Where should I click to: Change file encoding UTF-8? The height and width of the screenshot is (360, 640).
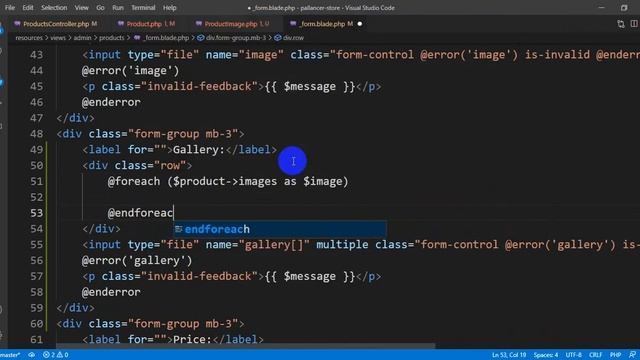click(573, 355)
